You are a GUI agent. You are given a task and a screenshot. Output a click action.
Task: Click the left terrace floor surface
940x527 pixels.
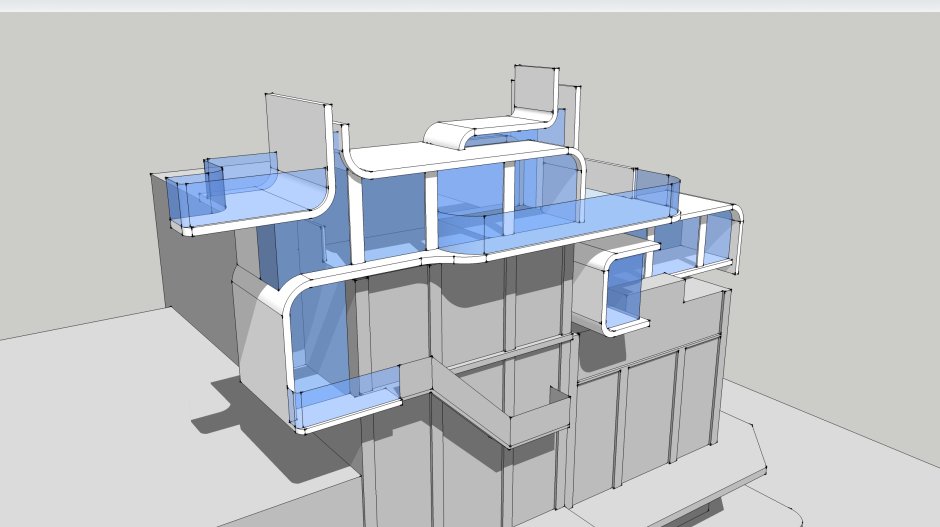(x=270, y=203)
